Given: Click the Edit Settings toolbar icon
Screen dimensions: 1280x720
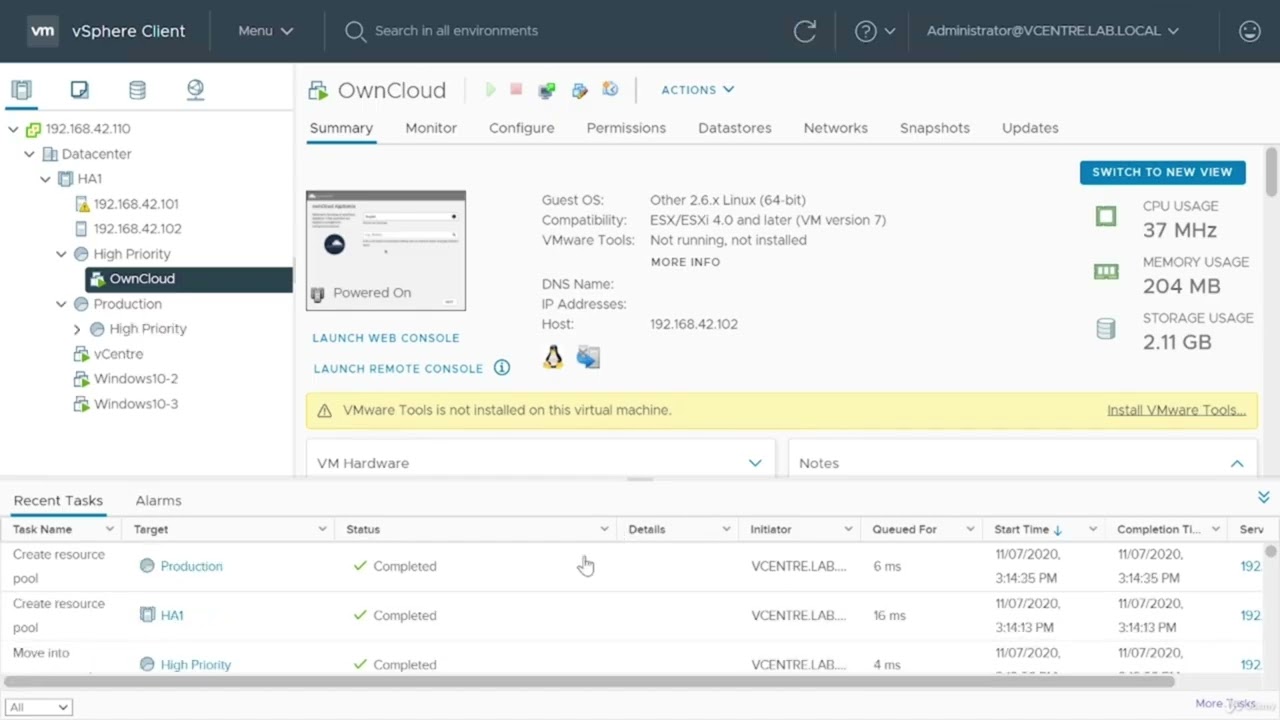Looking at the screenshot, I should [579, 90].
